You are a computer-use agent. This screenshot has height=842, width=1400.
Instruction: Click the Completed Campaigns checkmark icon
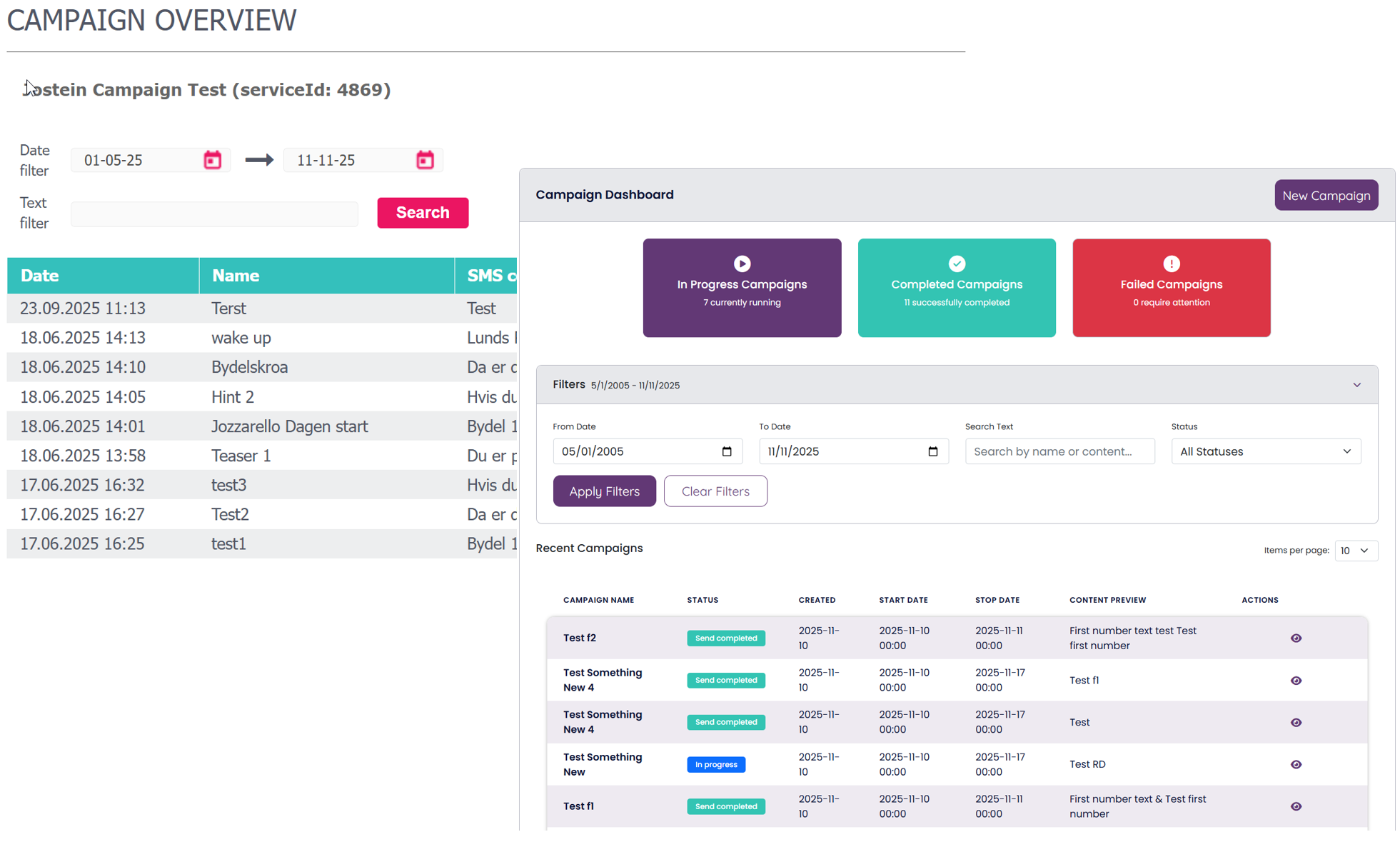957,264
